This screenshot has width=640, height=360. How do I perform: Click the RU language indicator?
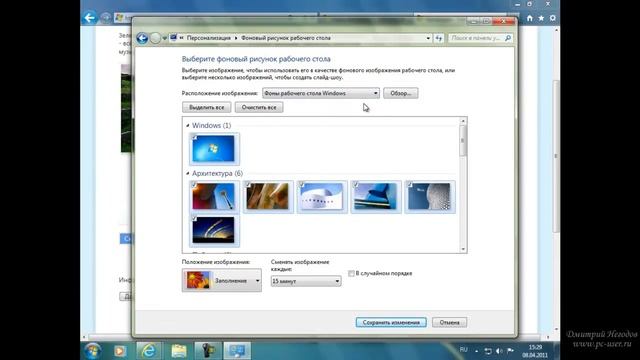(464, 350)
